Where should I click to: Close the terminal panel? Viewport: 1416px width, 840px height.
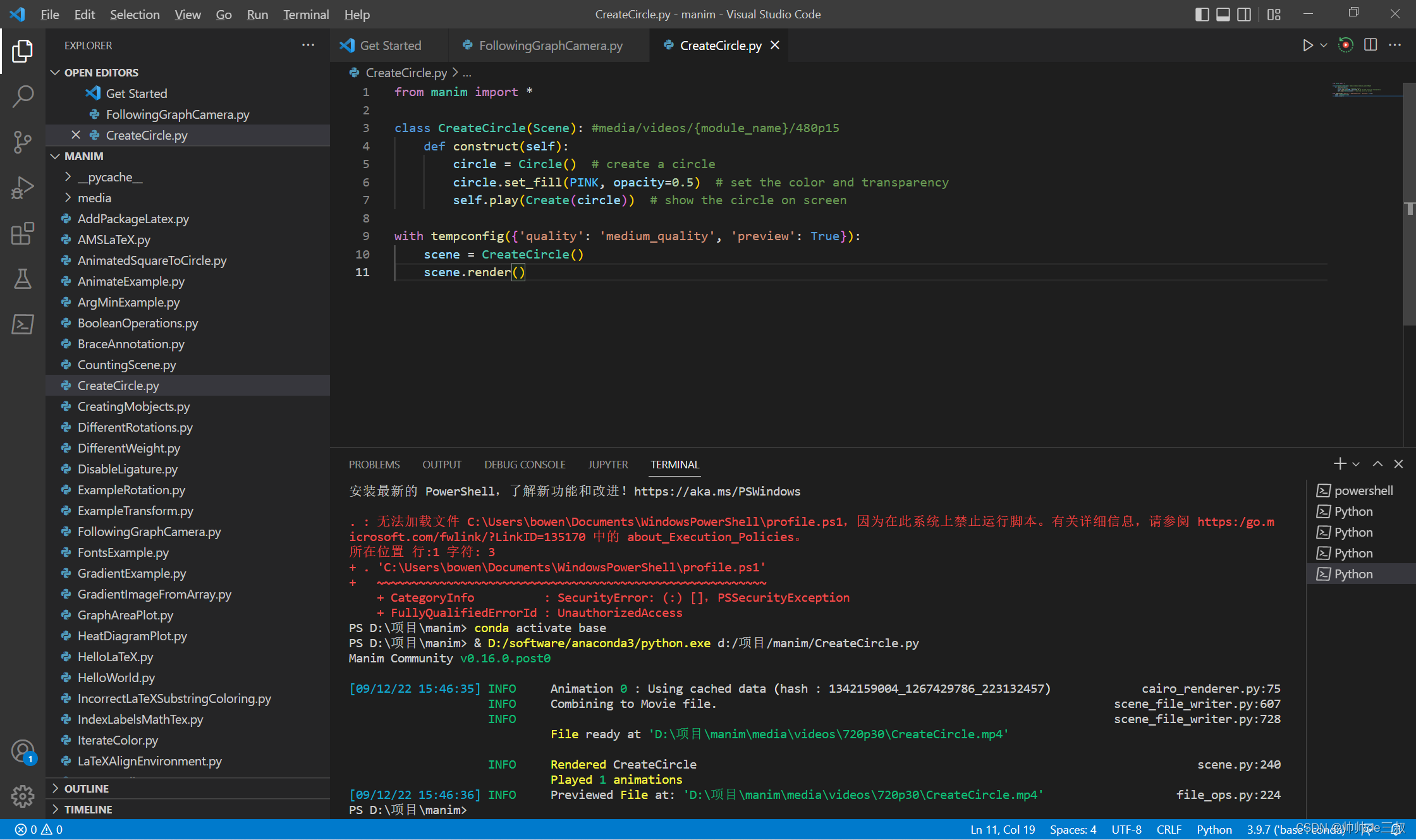[1398, 464]
